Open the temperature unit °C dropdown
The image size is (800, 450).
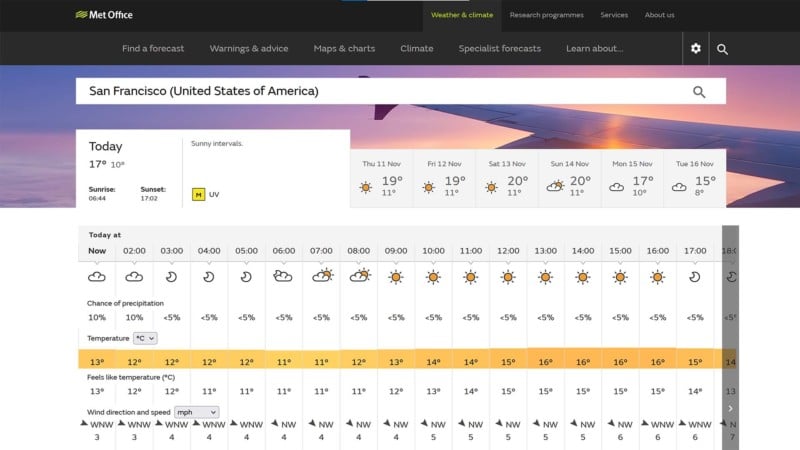pos(146,339)
